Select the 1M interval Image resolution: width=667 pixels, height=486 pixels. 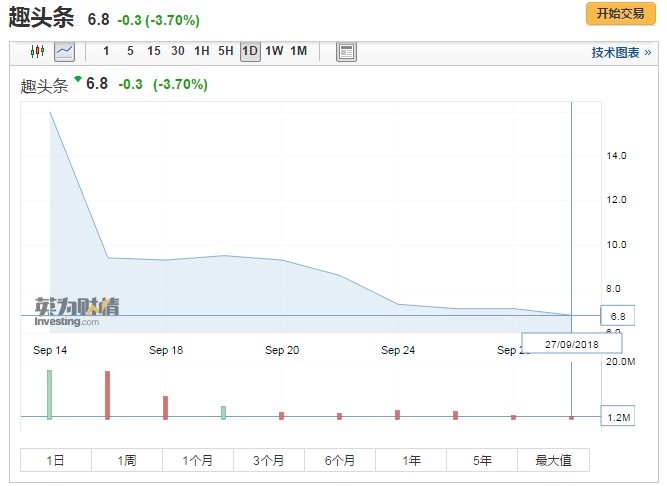299,51
